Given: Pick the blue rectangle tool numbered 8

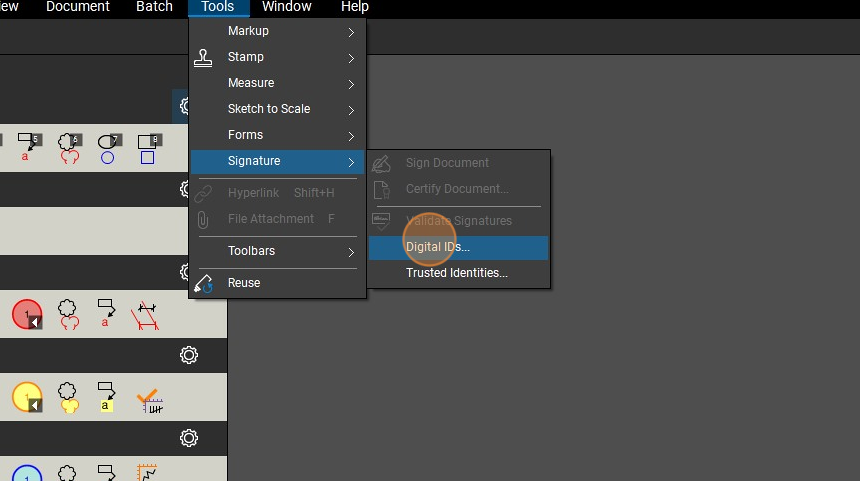Looking at the screenshot, I should [149, 148].
